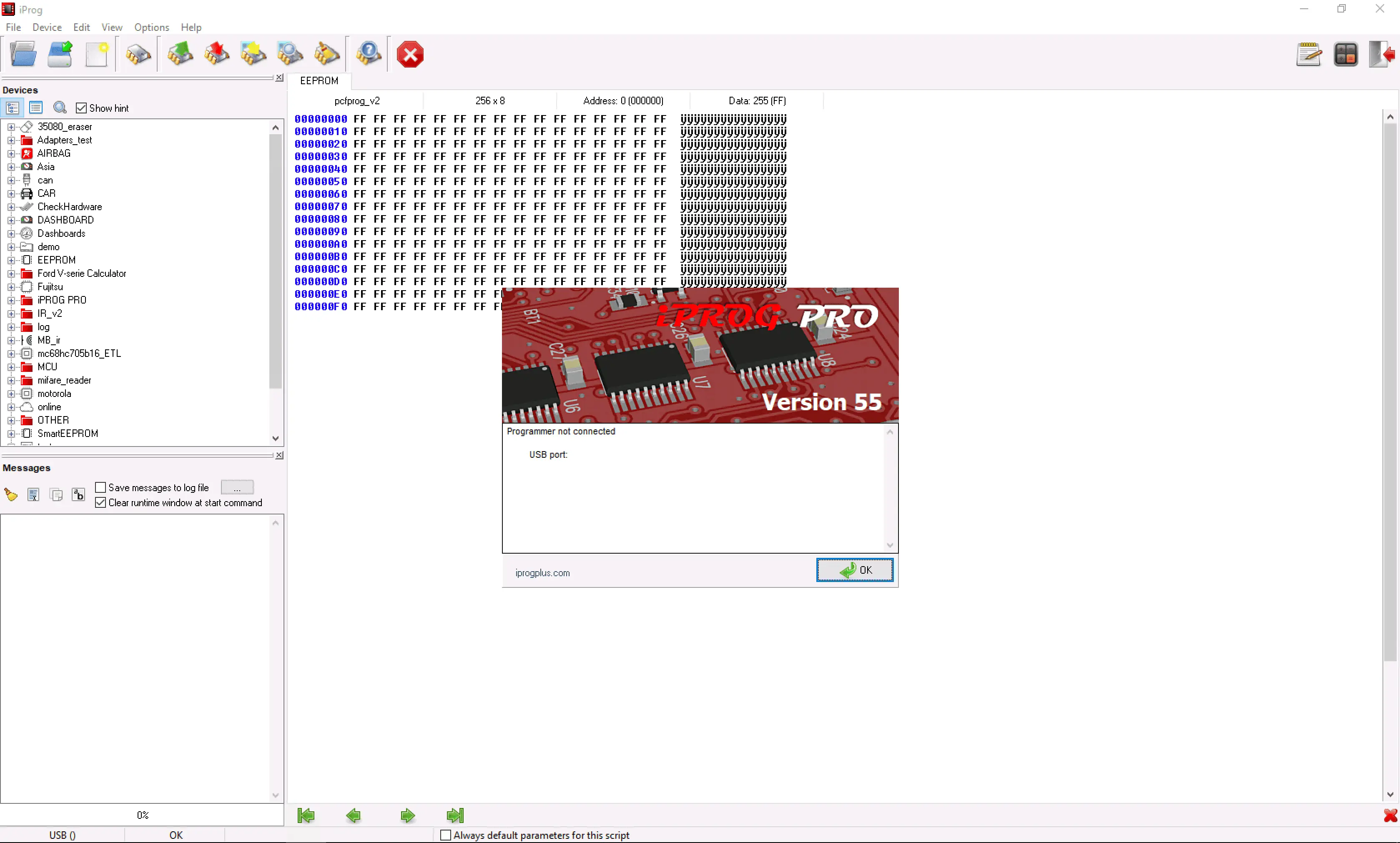Expand the iPROG PRO tree node
The image size is (1400, 843).
click(x=11, y=301)
